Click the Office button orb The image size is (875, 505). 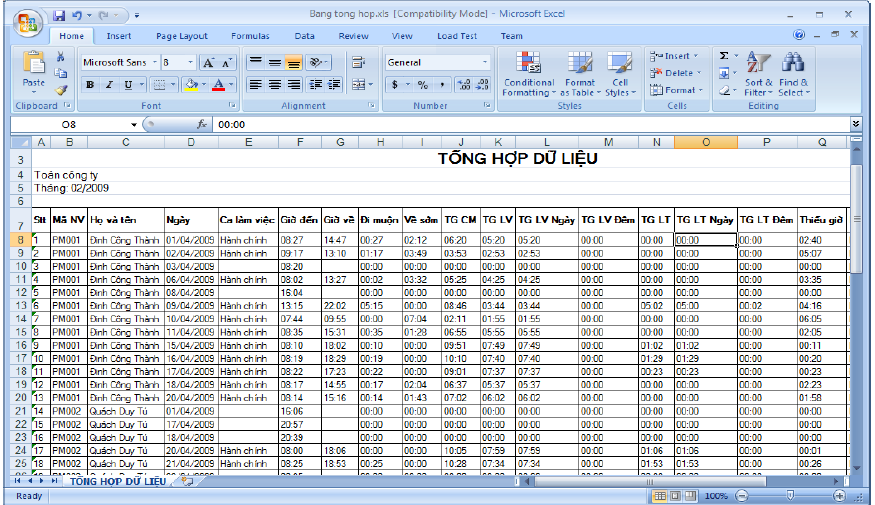coord(28,24)
